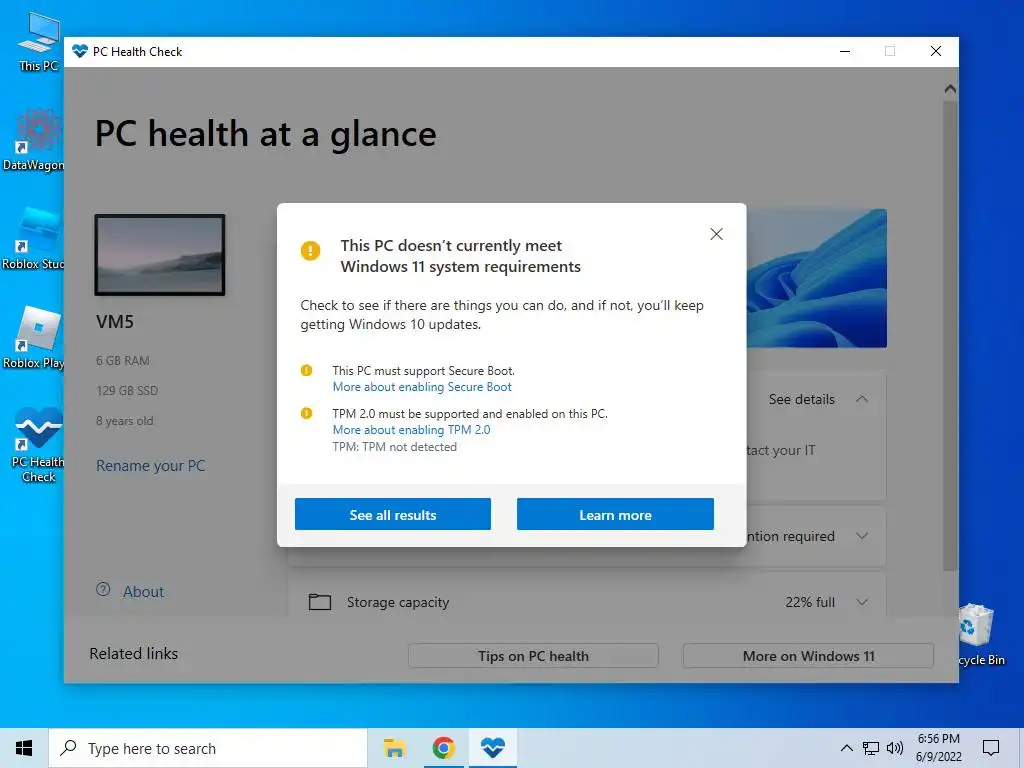1024x768 pixels.
Task: Click the VM5 PC thumbnail image
Action: click(160, 255)
